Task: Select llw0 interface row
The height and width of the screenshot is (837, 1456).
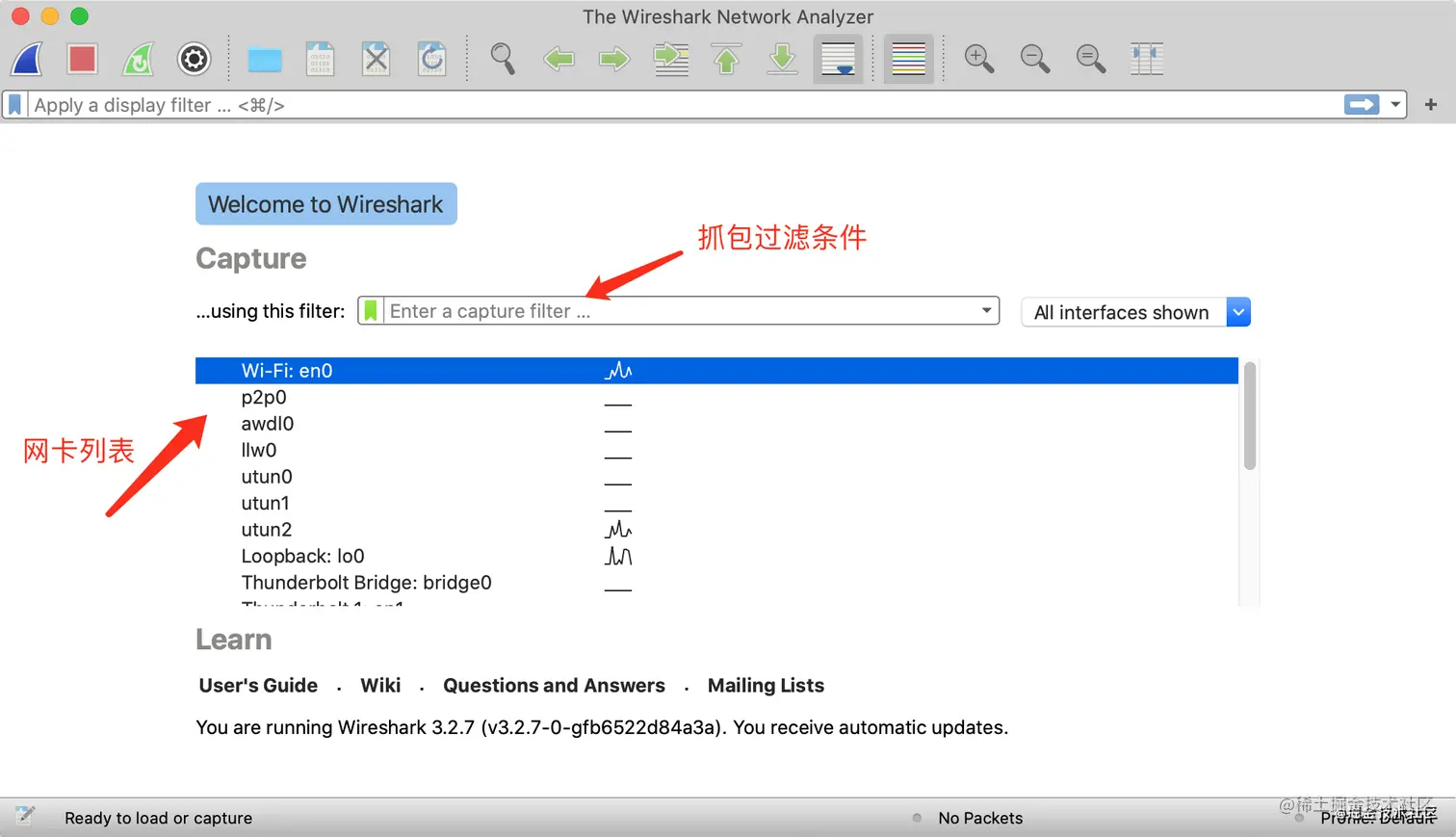Action: click(716, 451)
